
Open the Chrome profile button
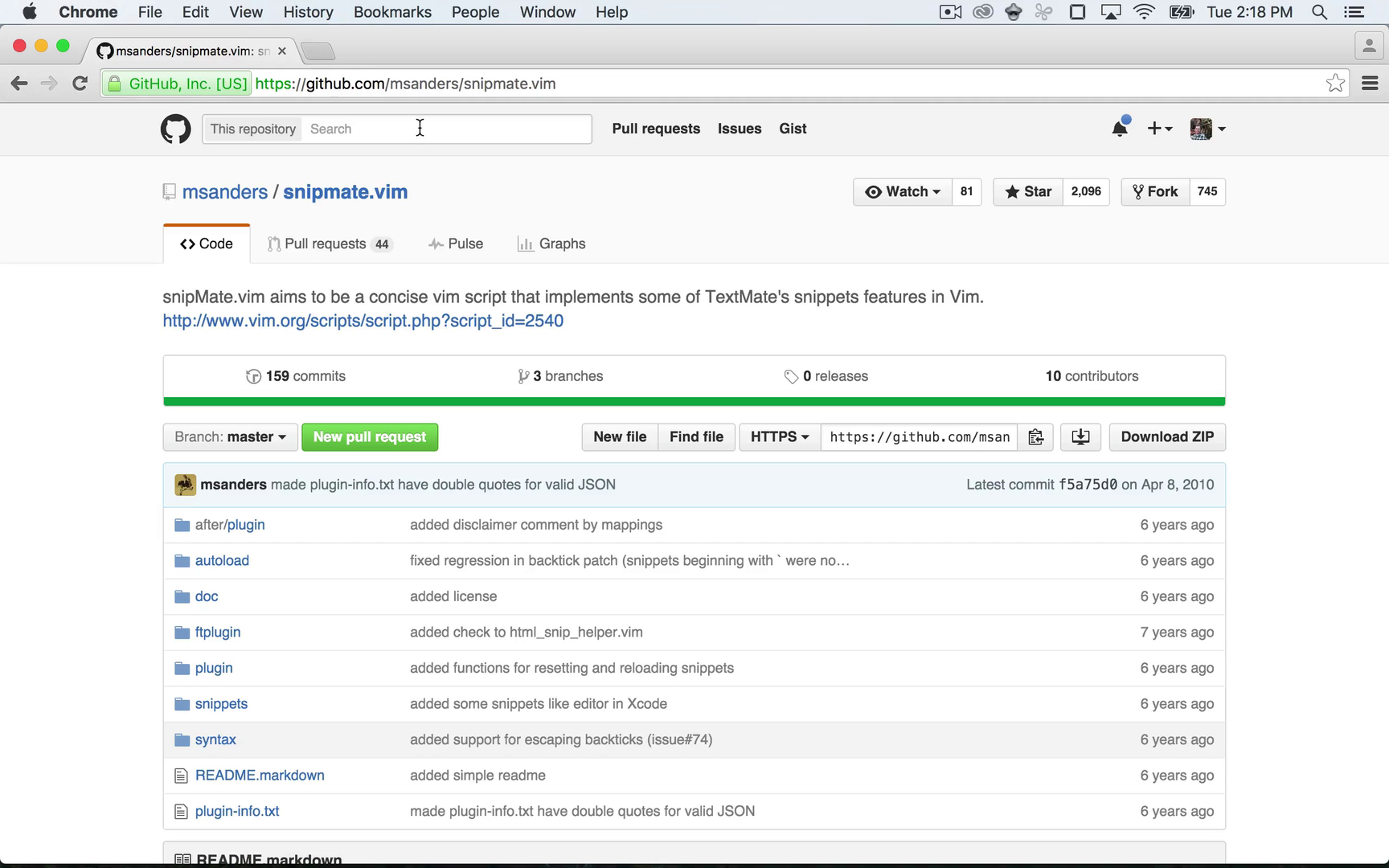point(1368,46)
